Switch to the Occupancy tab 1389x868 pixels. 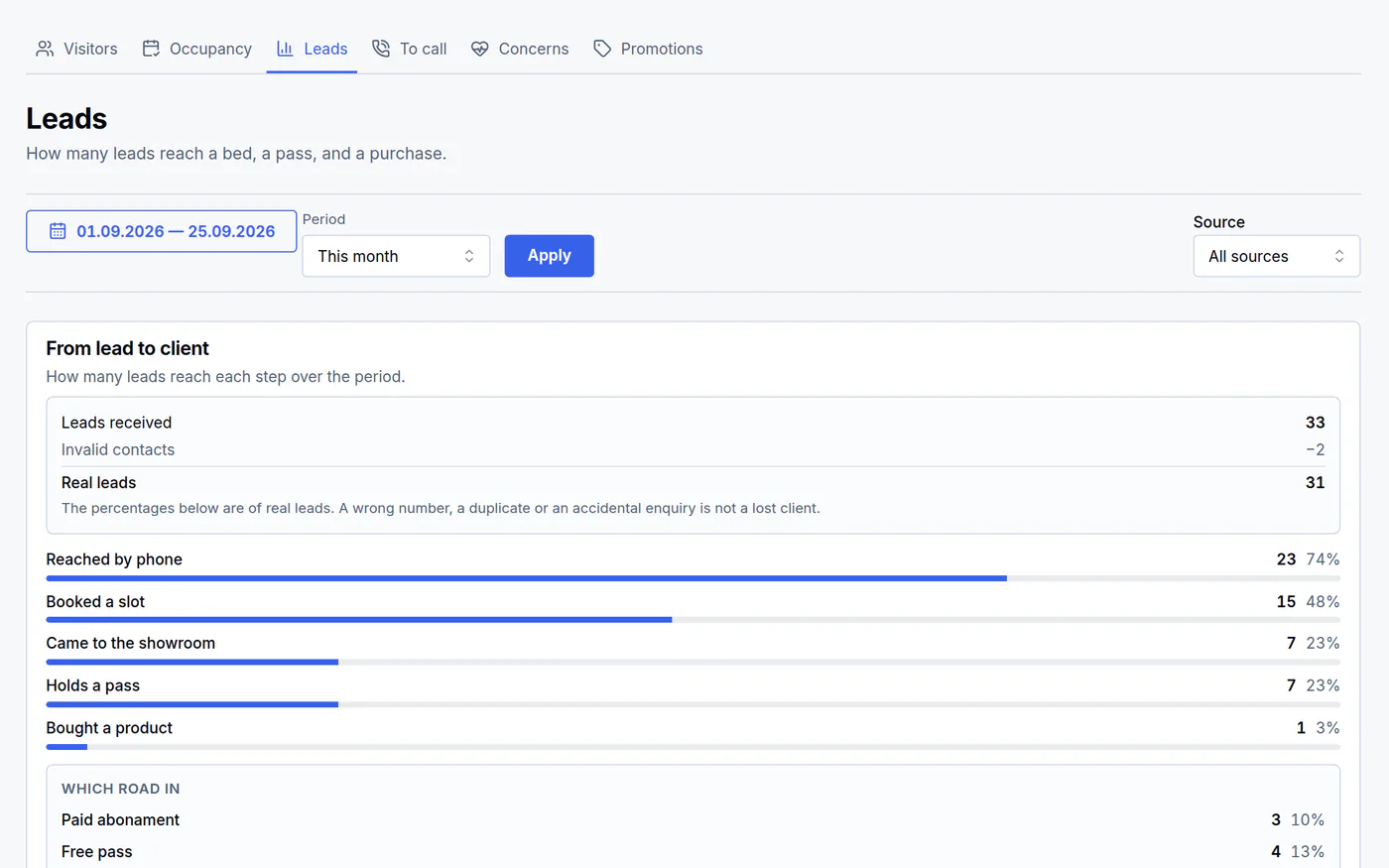click(x=196, y=49)
